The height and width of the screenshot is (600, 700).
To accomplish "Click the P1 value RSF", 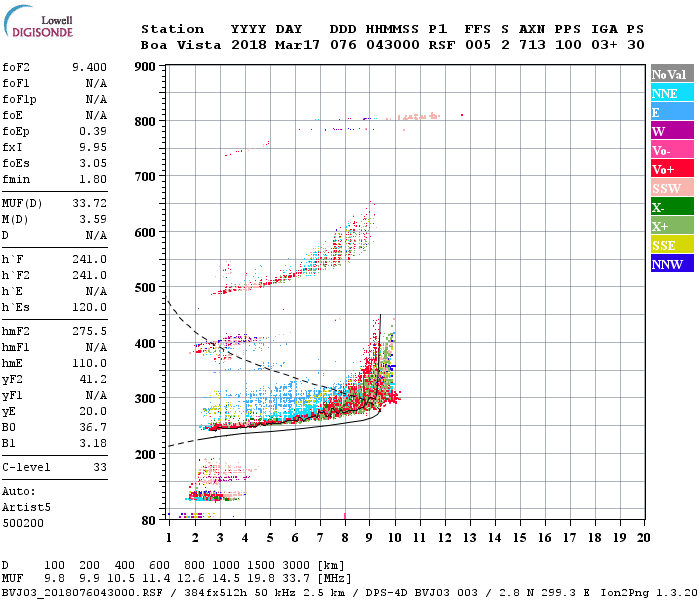I will (x=442, y=45).
